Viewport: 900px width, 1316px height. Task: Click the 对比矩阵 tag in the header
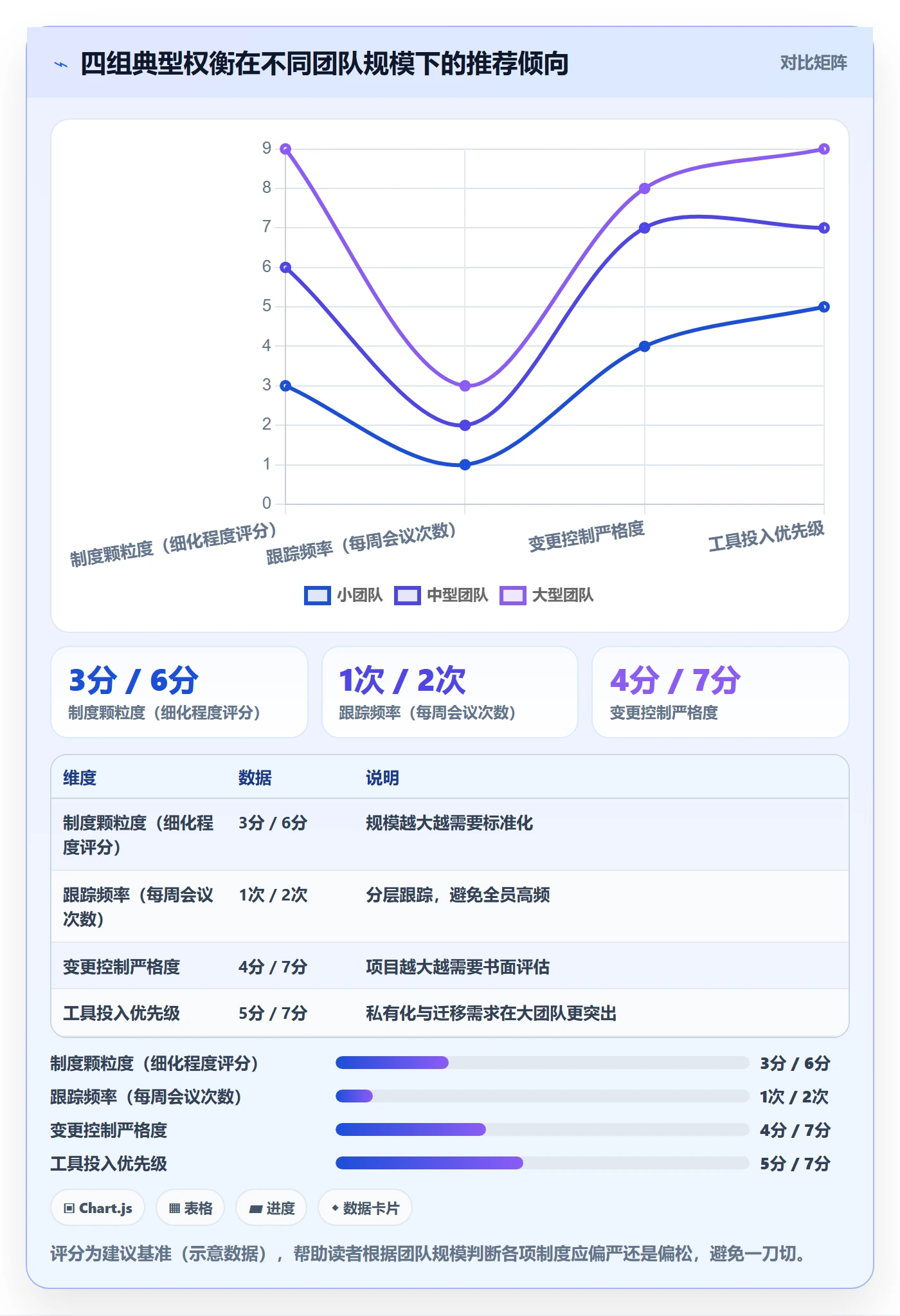pyautogui.click(x=813, y=63)
